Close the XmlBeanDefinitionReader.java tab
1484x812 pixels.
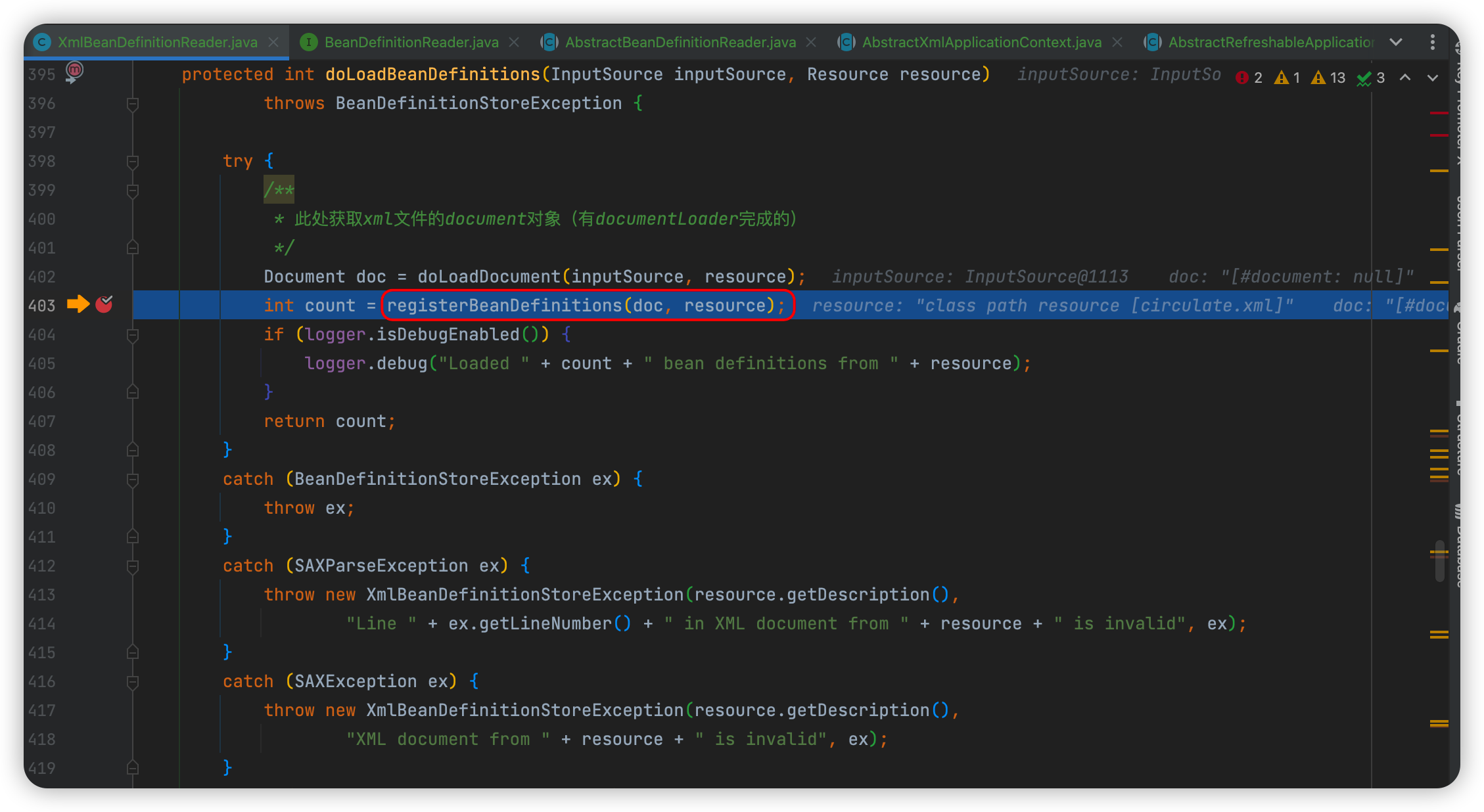tap(274, 42)
